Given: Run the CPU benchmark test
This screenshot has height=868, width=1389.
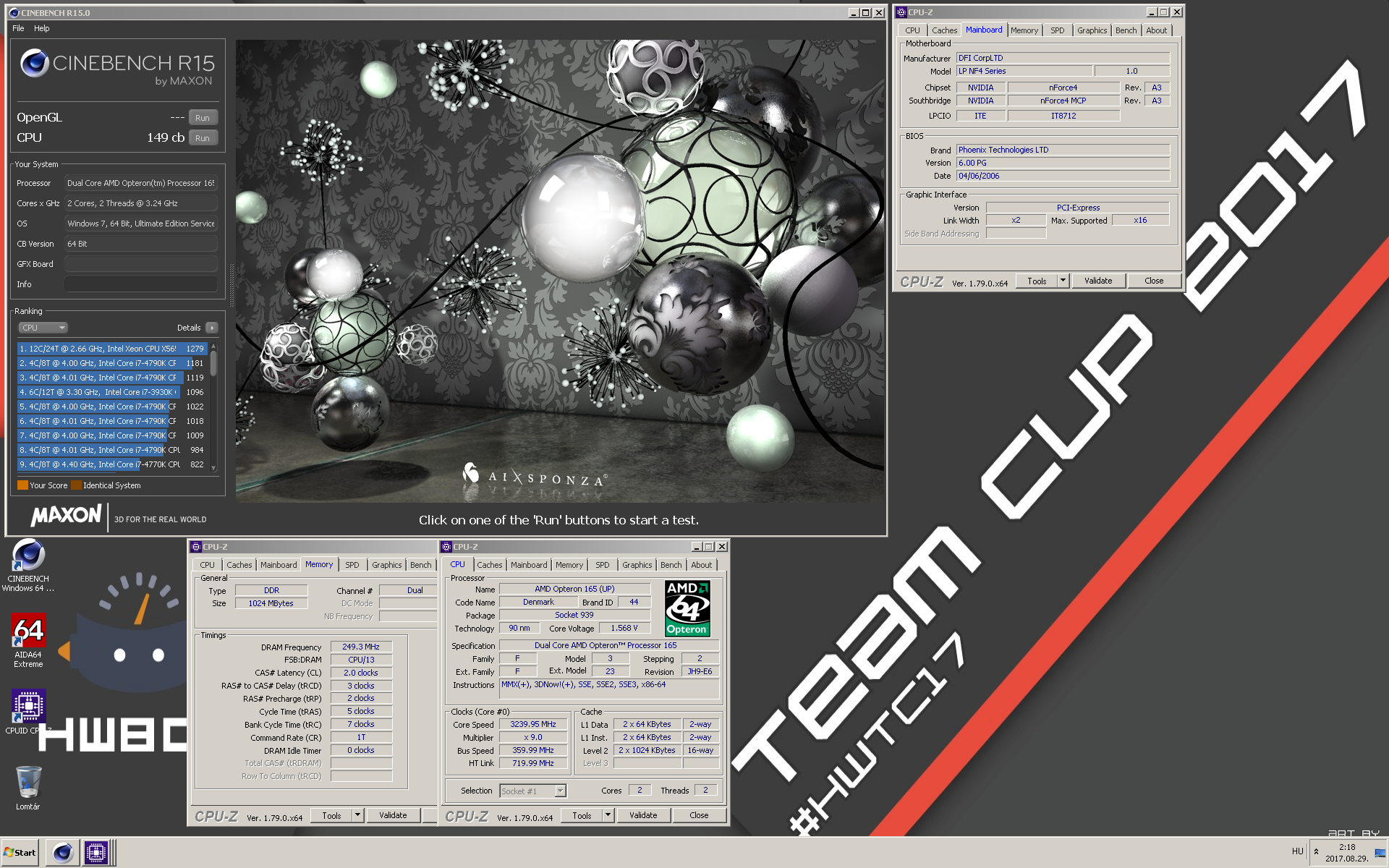Looking at the screenshot, I should point(203,138).
